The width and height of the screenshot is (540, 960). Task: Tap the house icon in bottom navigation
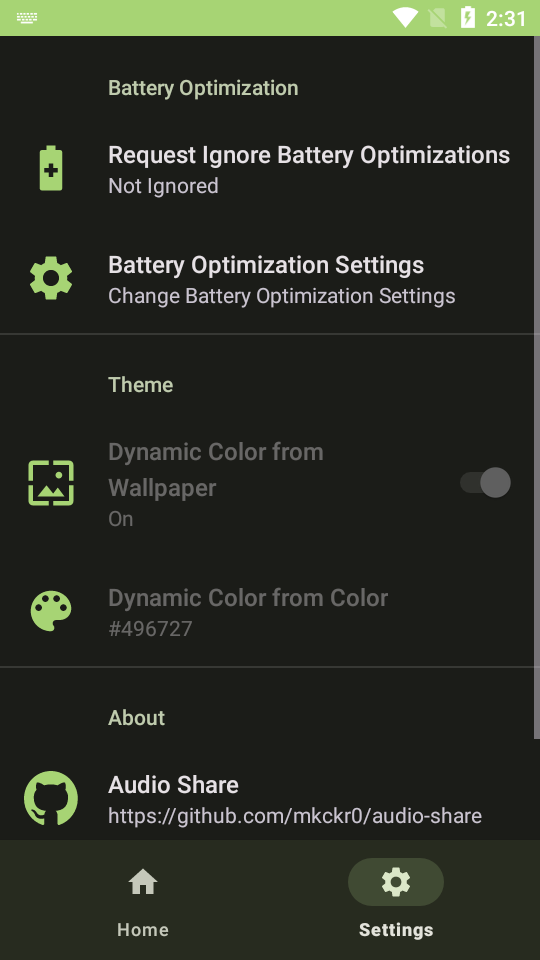click(x=143, y=882)
